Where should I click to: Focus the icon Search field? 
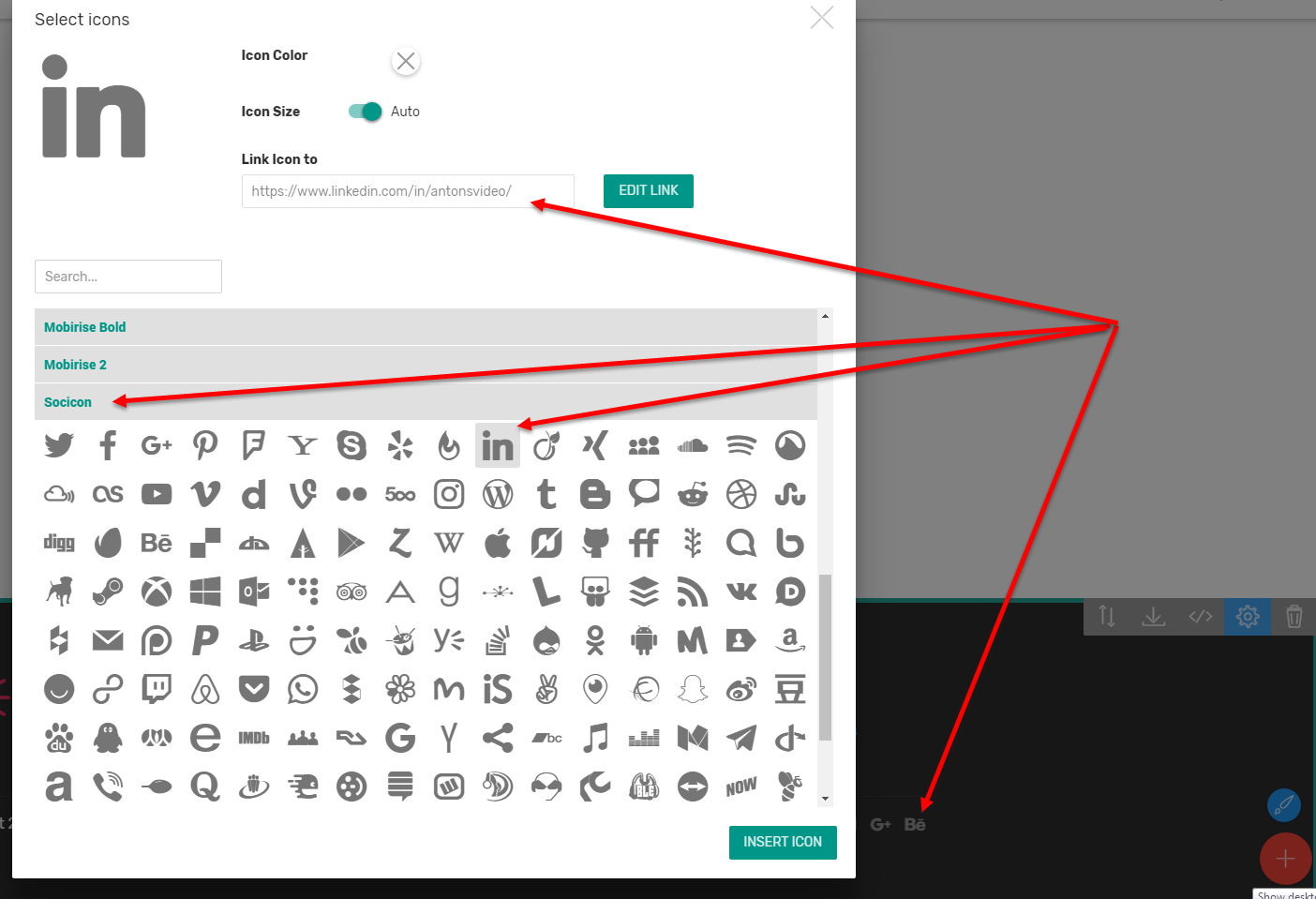pyautogui.click(x=128, y=277)
